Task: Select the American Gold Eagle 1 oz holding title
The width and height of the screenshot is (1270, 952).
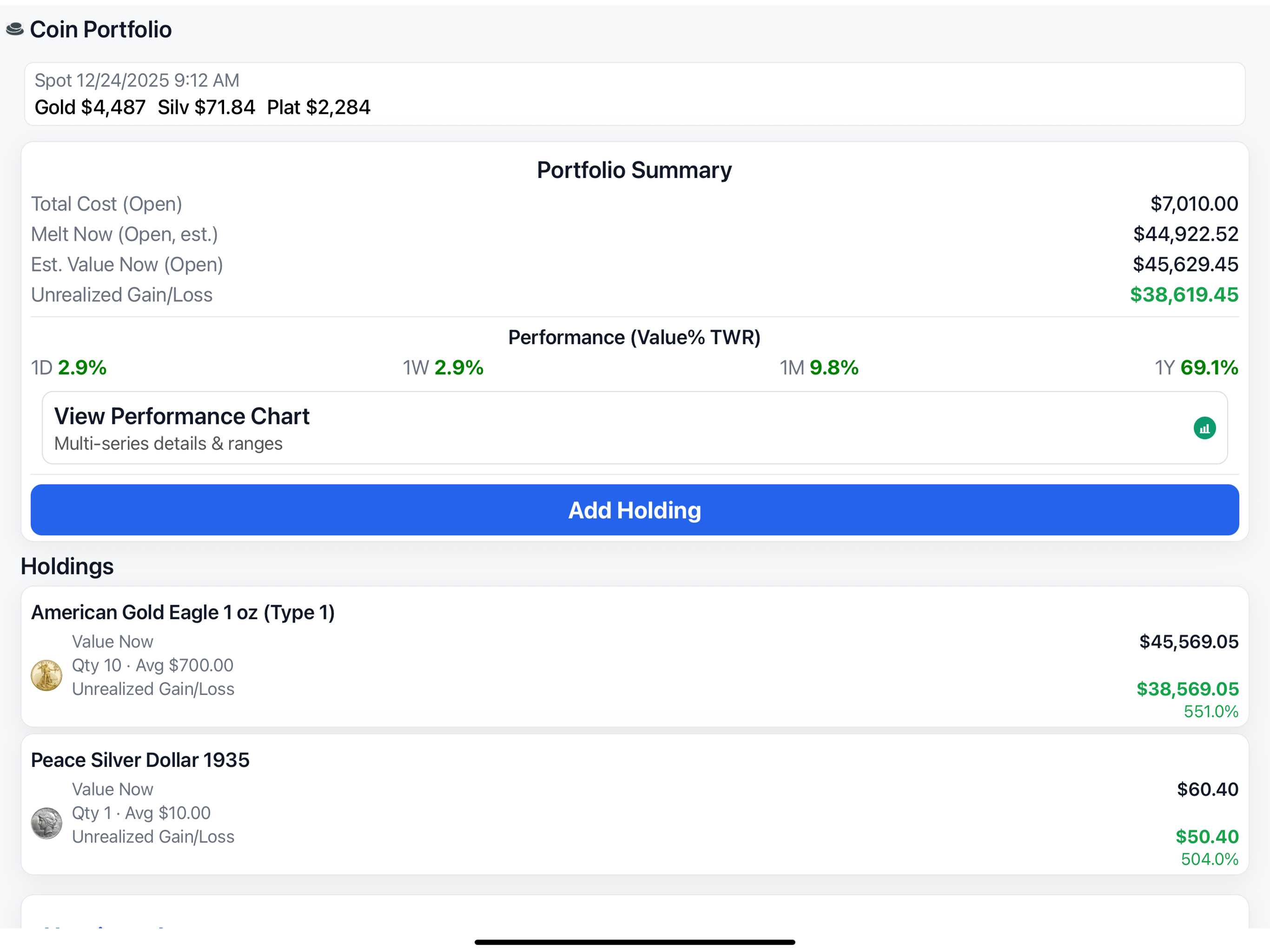Action: pos(183,613)
